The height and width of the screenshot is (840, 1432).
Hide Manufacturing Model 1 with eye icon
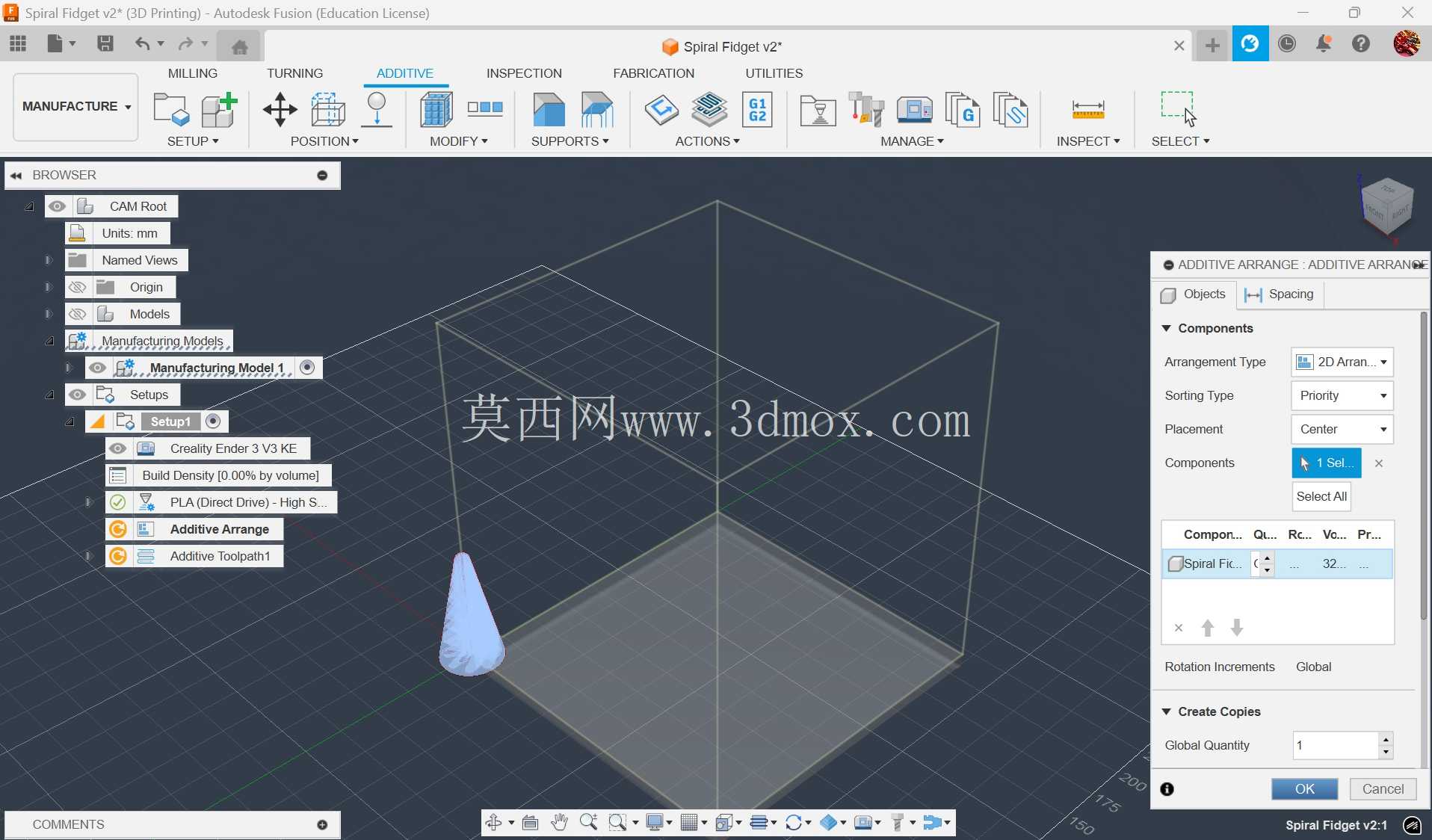point(98,368)
